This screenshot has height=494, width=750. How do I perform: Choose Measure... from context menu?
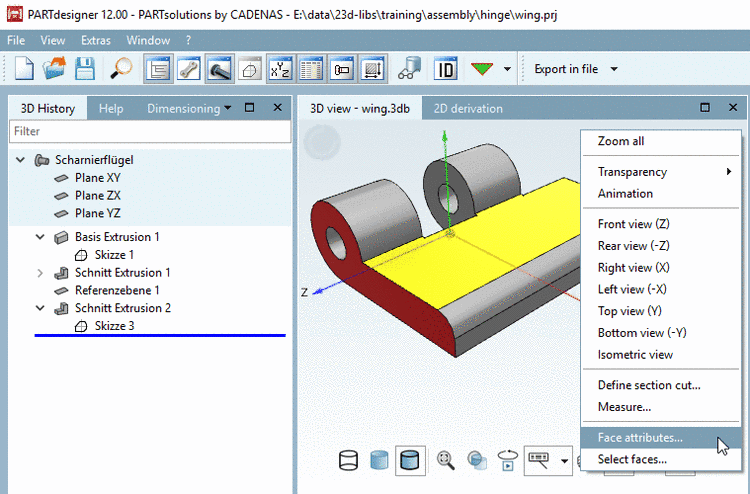coord(661,406)
